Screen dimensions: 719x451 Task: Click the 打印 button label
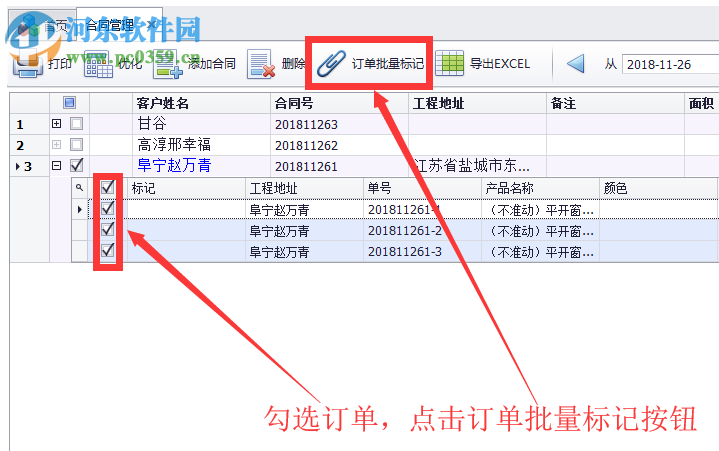tap(60, 64)
